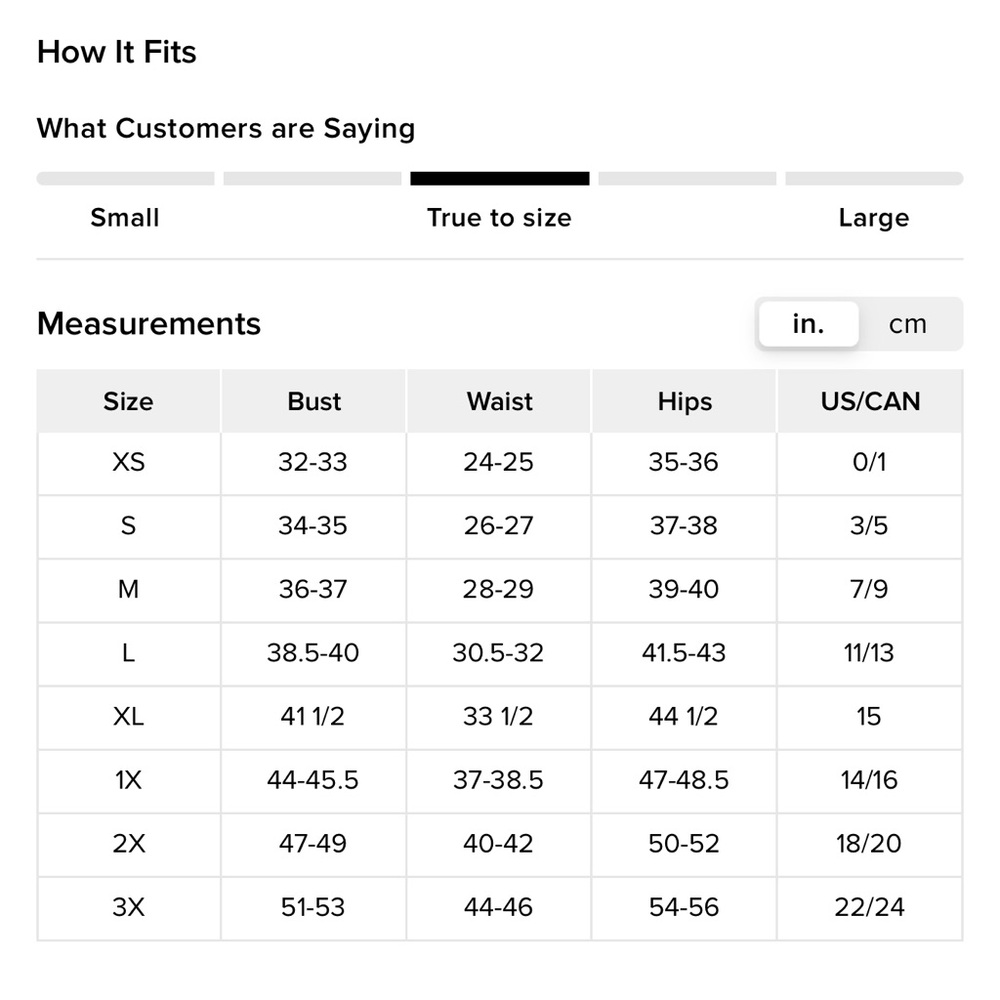Image resolution: width=1000 pixels, height=1000 pixels.
Task: Select the M size row label
Action: (x=128, y=589)
